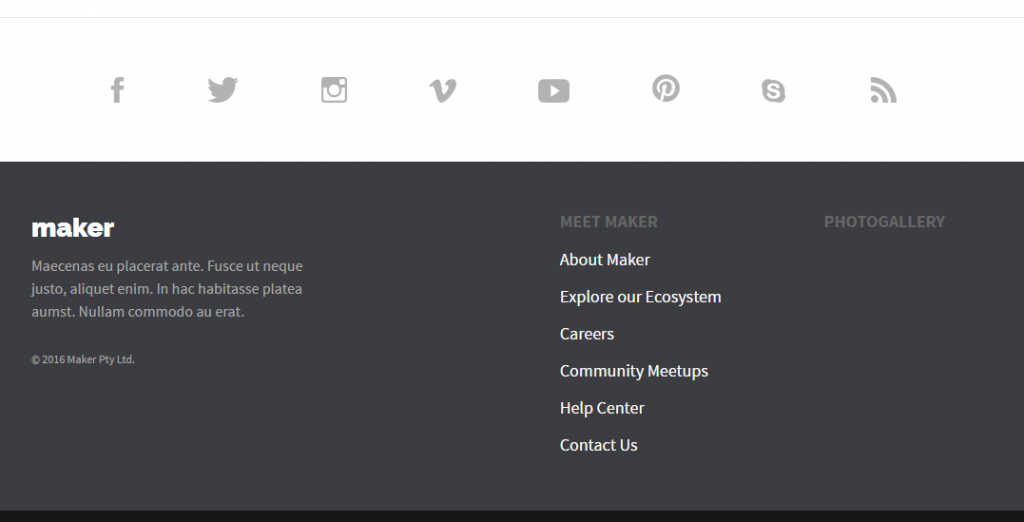Click the MEET MAKER heading
The image size is (1024, 522).
[609, 222]
